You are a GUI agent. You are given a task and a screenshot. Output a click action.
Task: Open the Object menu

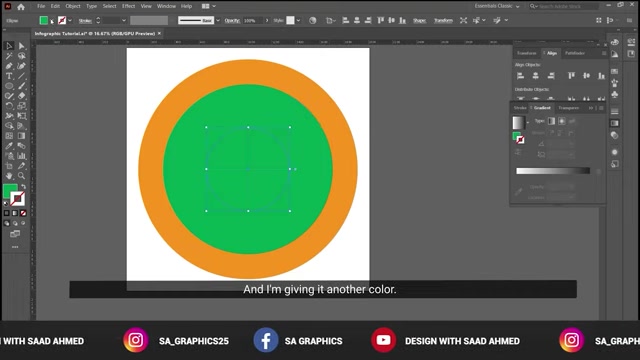[73, 6]
